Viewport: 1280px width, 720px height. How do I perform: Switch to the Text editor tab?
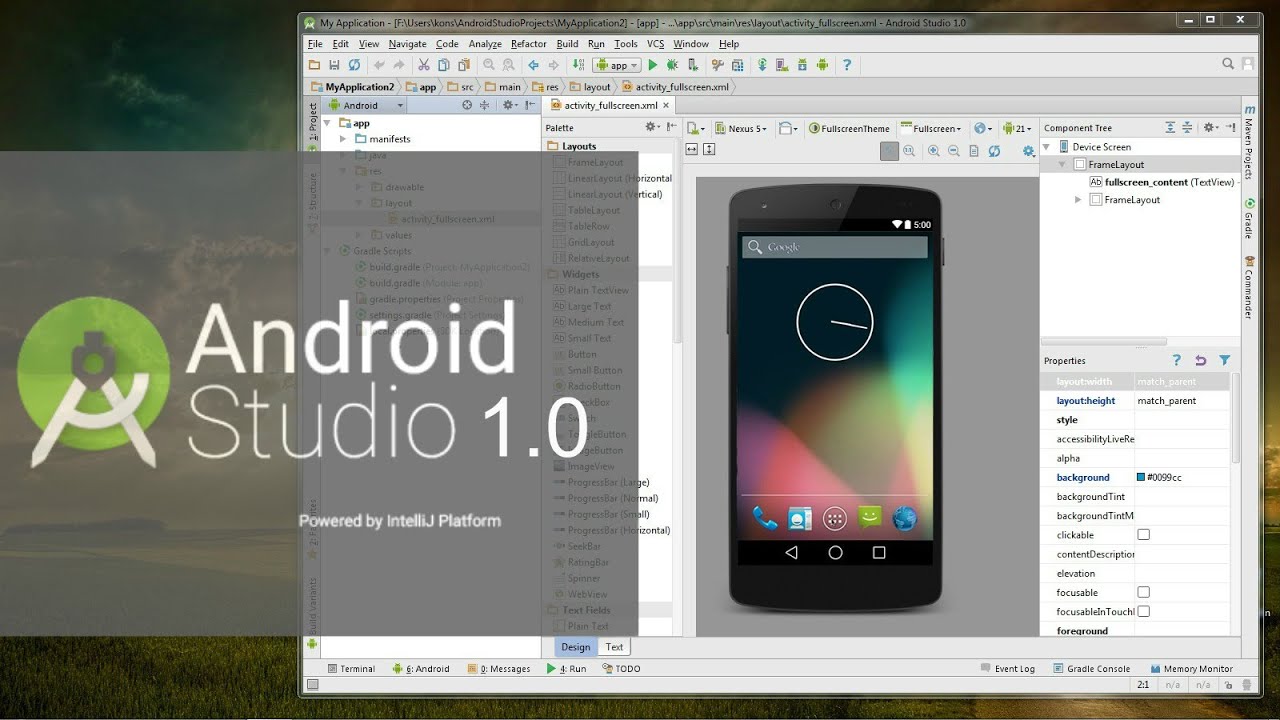pyautogui.click(x=614, y=647)
